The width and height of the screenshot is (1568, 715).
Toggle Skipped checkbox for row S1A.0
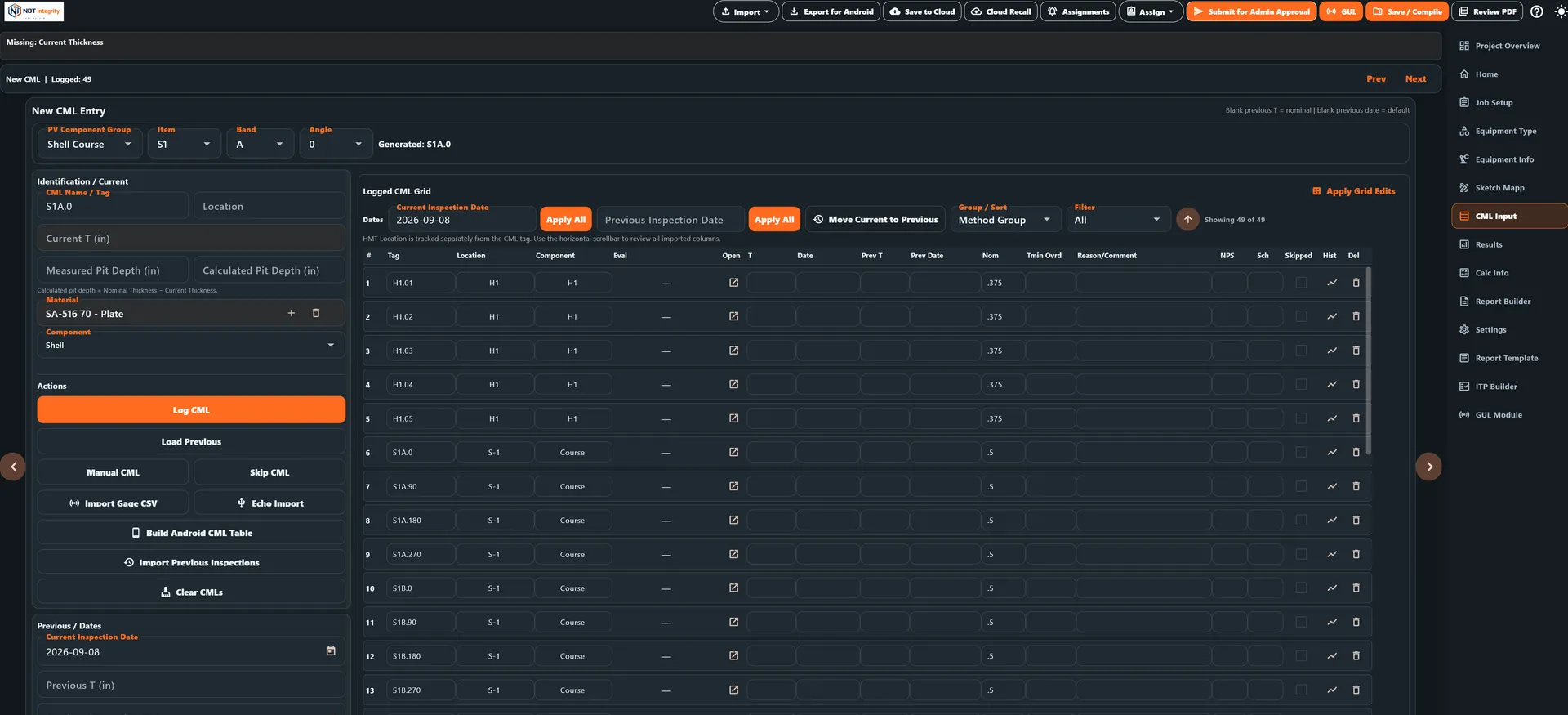tap(1301, 452)
